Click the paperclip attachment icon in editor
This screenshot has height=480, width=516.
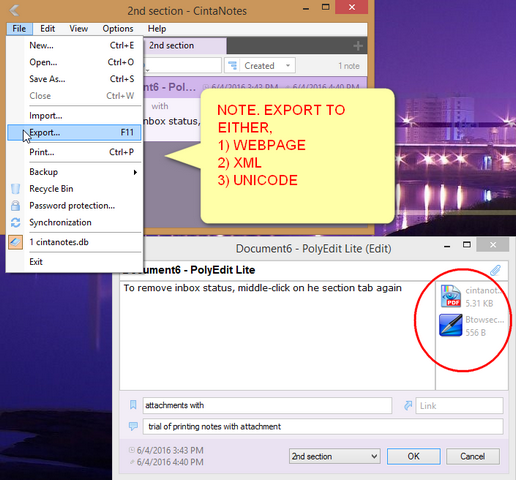[x=496, y=270]
